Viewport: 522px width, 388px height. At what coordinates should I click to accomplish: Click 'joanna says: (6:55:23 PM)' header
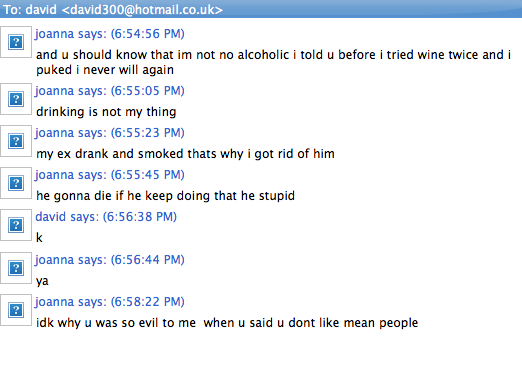pos(110,133)
